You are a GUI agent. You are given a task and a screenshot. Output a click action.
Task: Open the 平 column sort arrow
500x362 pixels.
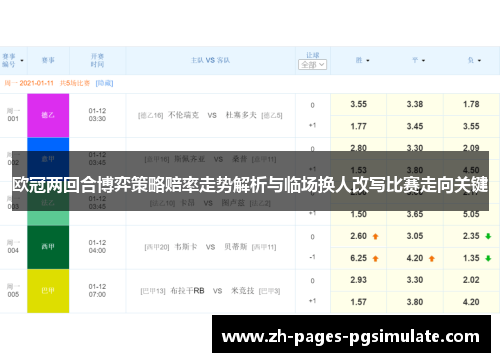tap(423, 61)
